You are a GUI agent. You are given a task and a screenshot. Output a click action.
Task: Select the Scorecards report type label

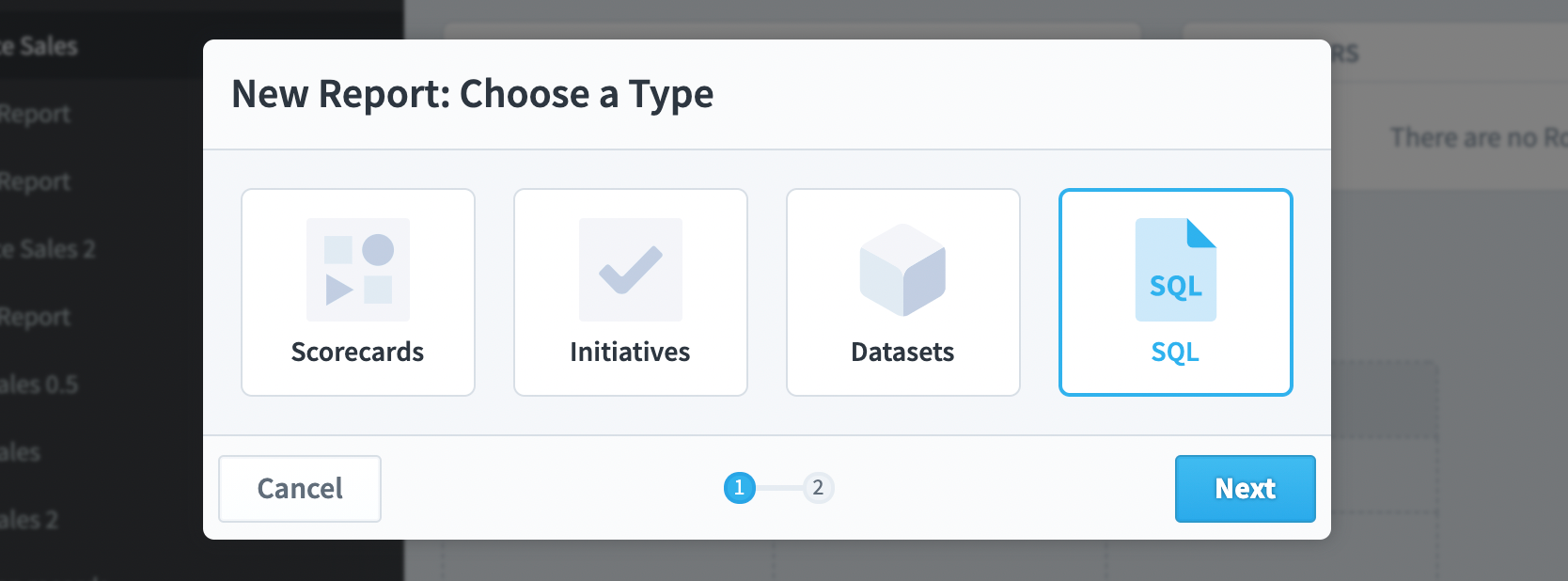tap(358, 352)
